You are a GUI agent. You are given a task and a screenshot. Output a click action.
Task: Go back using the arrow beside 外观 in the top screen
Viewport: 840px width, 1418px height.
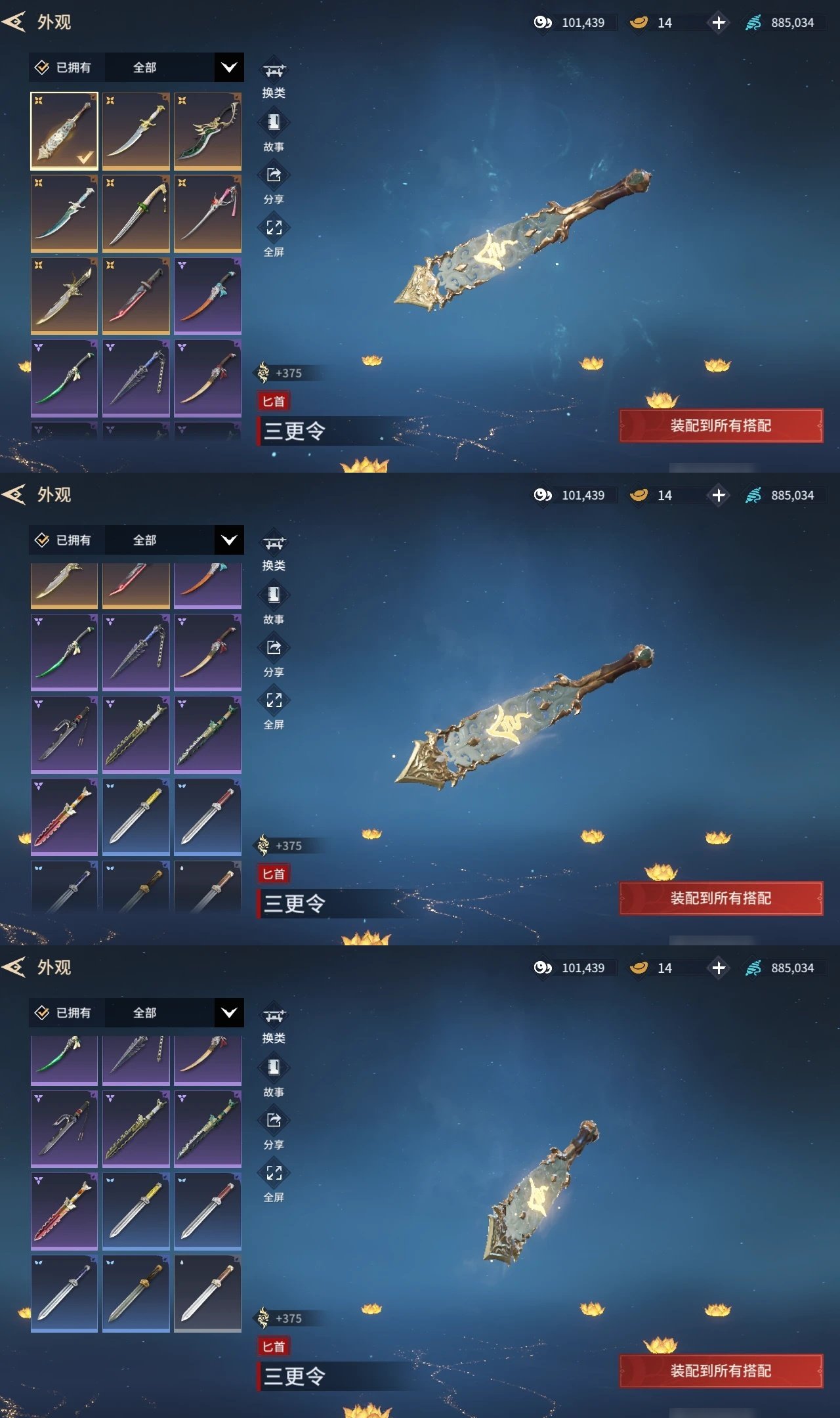click(x=14, y=22)
